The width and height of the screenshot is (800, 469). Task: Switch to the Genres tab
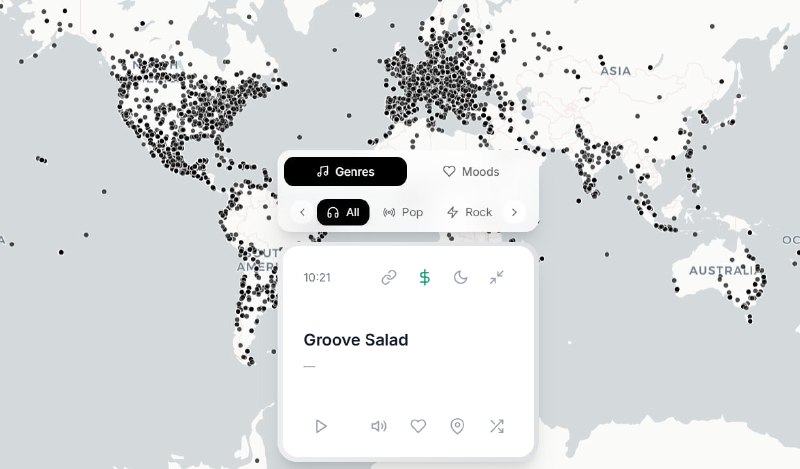[345, 172]
